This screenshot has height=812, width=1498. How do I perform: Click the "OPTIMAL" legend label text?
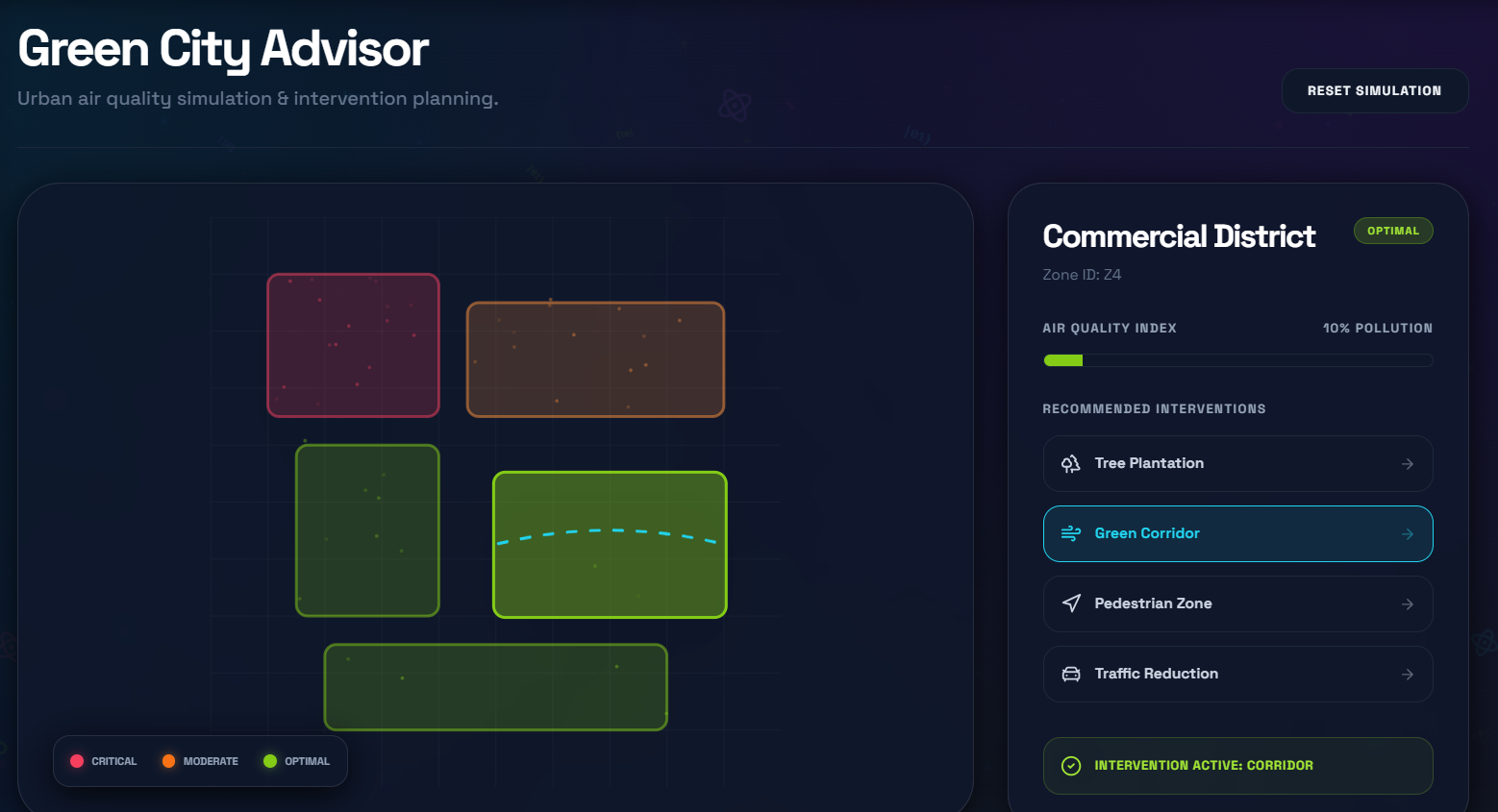pos(307,761)
